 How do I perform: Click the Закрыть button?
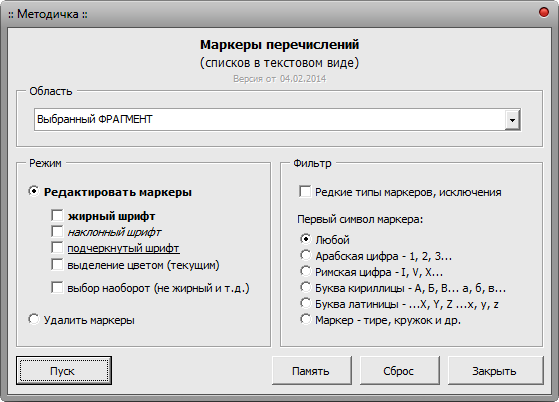[x=495, y=371]
